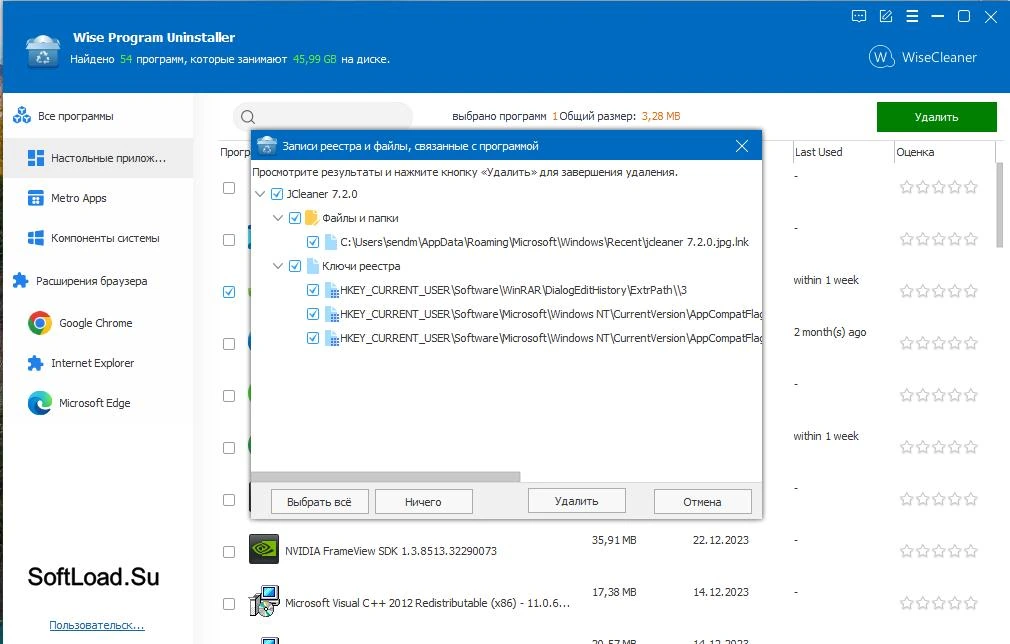Image resolution: width=1010 pixels, height=644 pixels.
Task: Click the Ничего button
Action: (x=423, y=502)
